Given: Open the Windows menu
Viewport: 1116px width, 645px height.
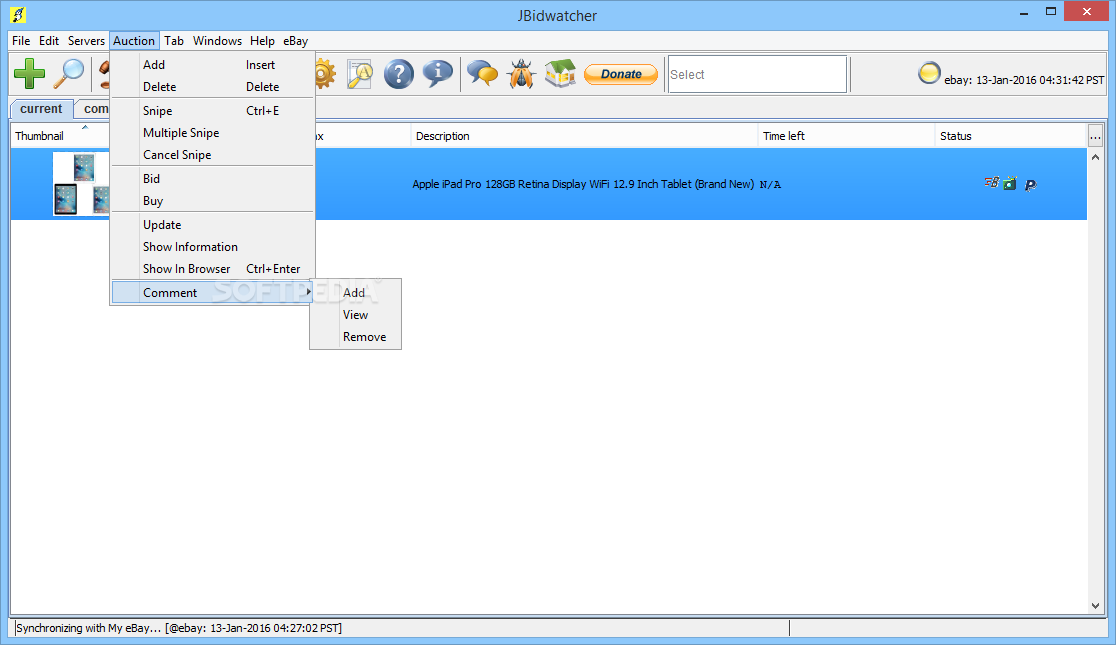Looking at the screenshot, I should pyautogui.click(x=217, y=41).
